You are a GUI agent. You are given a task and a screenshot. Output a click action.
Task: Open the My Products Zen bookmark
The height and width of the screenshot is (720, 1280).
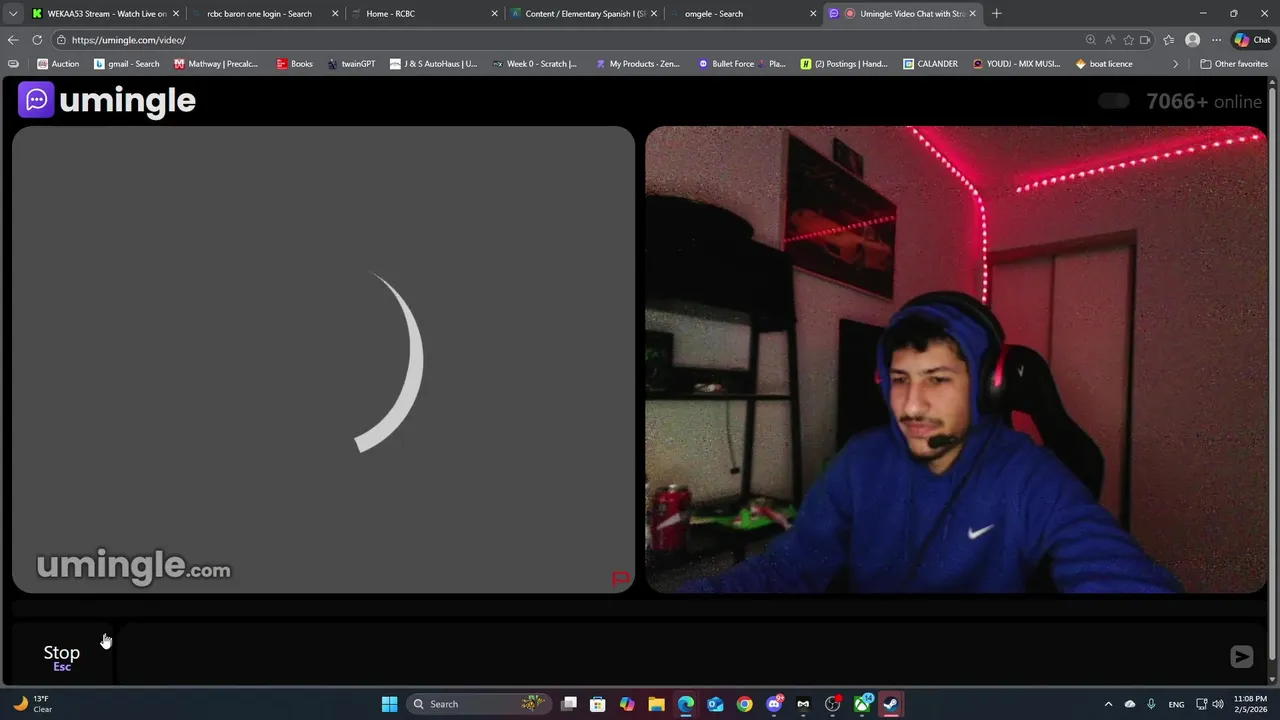[637, 64]
